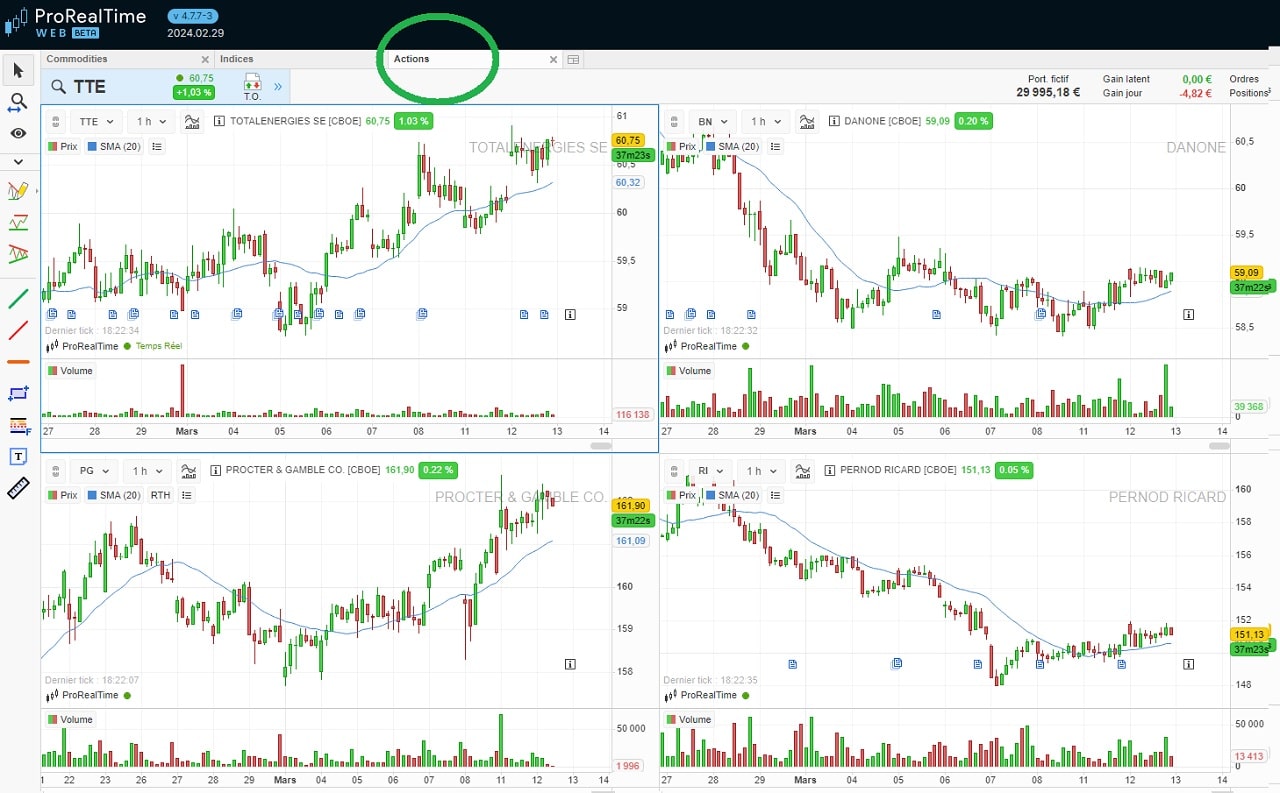
Task: Switch to the Commodities tab
Action: point(77,59)
